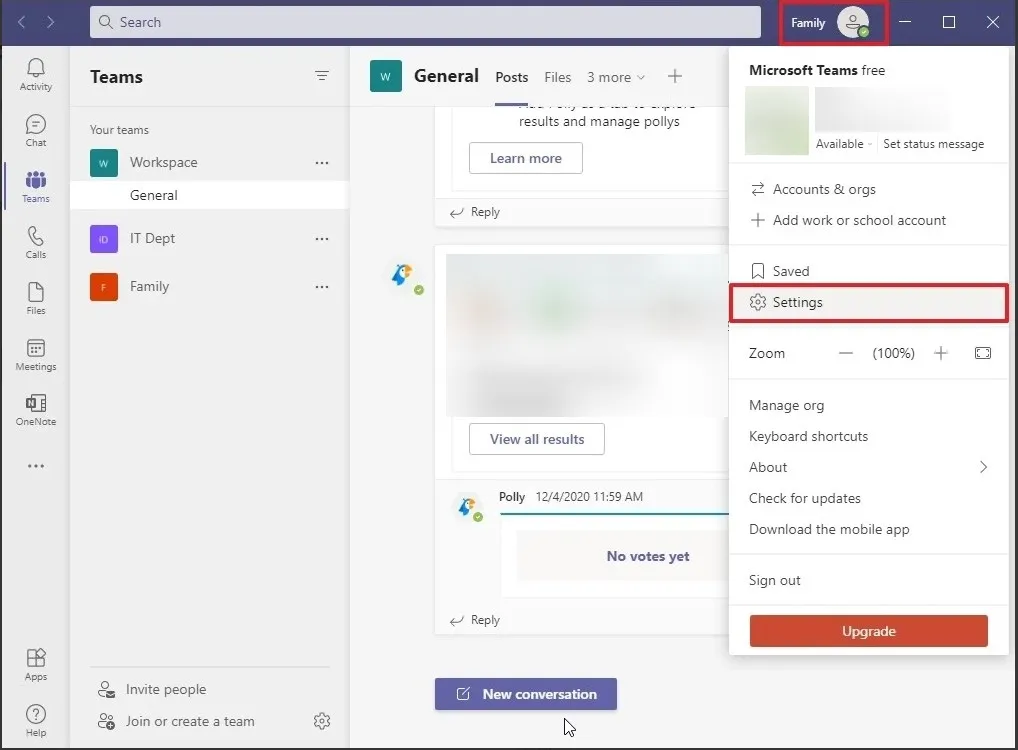
Task: Click Invite people
Action: click(152, 689)
